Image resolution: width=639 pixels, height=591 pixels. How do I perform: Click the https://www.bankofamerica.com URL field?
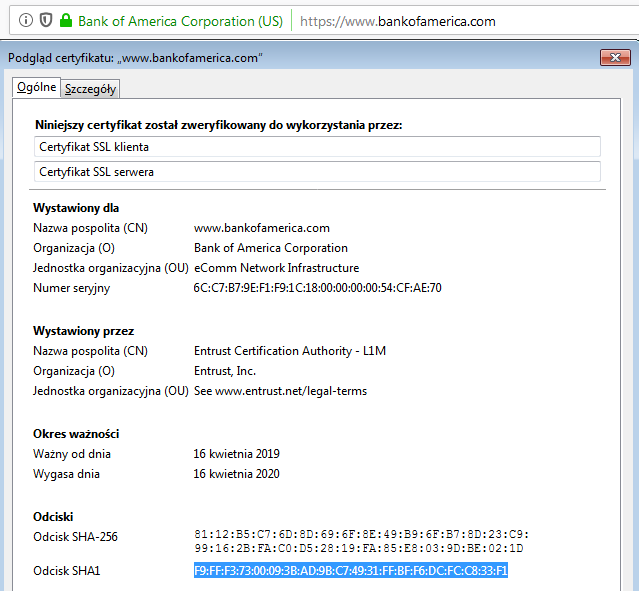click(398, 21)
